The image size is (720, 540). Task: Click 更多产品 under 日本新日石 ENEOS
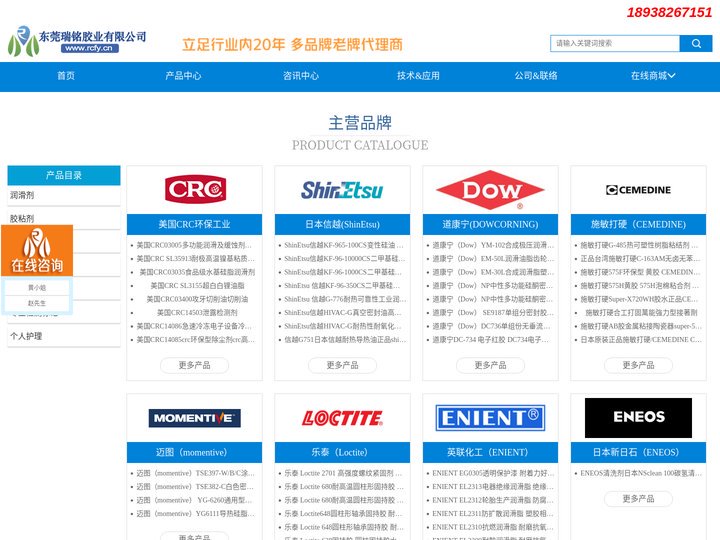point(638,499)
